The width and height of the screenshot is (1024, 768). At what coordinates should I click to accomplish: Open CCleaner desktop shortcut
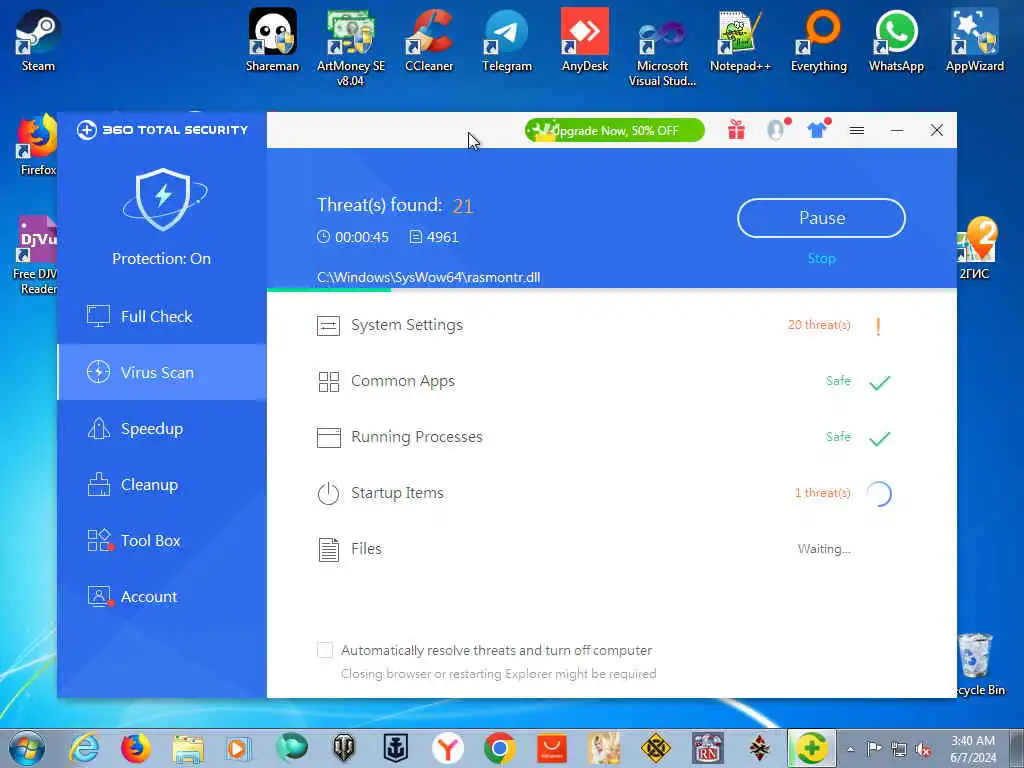pos(428,40)
